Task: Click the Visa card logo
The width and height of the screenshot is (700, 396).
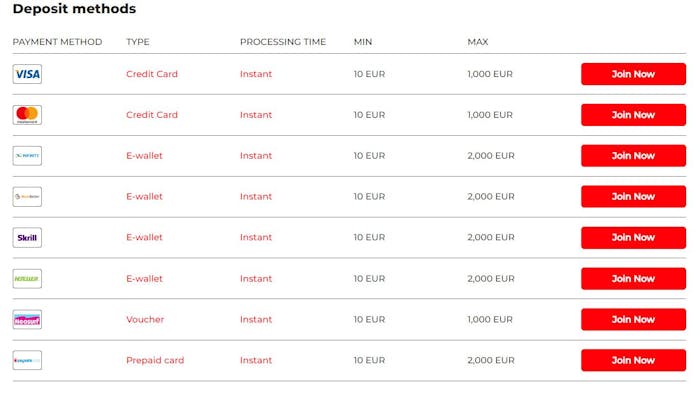Action: point(27,74)
